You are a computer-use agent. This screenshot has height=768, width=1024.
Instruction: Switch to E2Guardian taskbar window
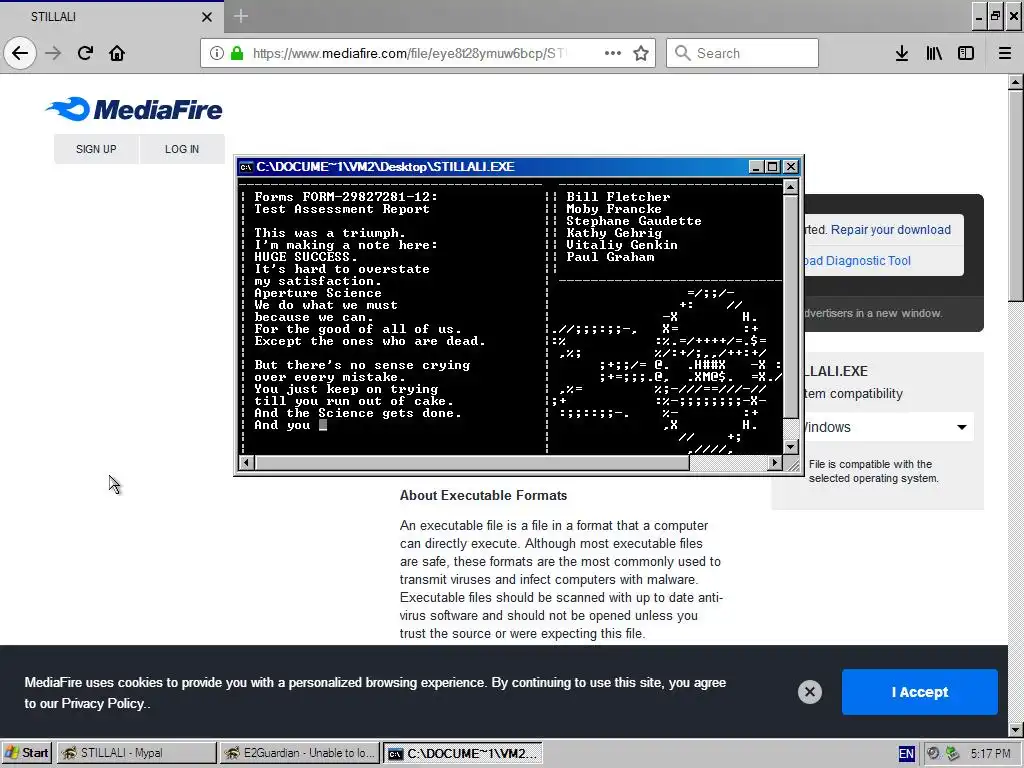click(x=299, y=753)
